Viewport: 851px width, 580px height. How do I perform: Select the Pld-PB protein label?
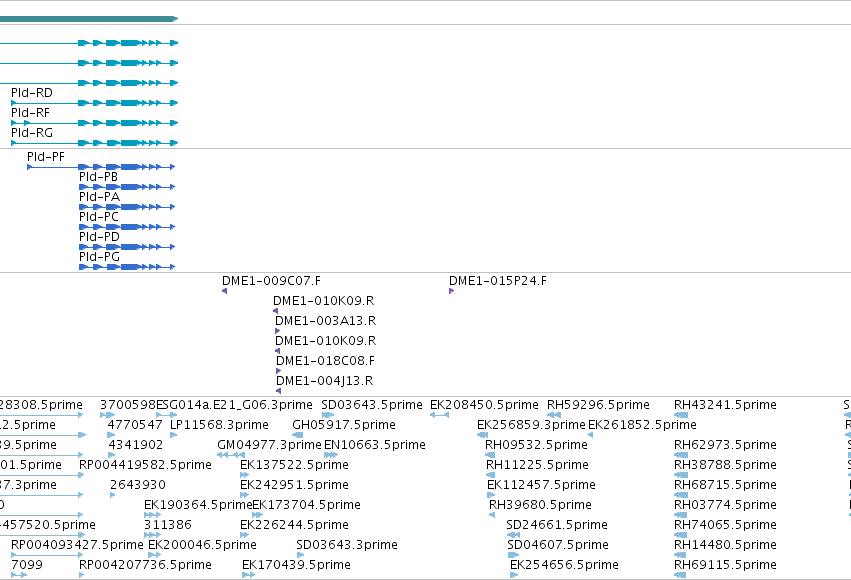point(98,177)
